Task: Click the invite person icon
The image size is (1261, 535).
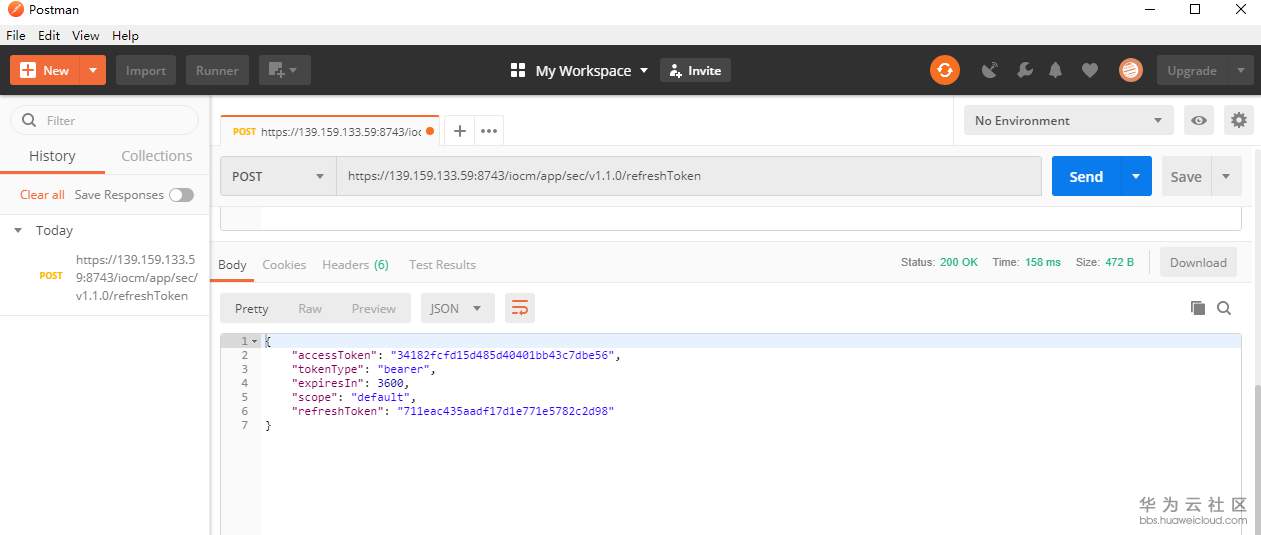Action: (676, 71)
